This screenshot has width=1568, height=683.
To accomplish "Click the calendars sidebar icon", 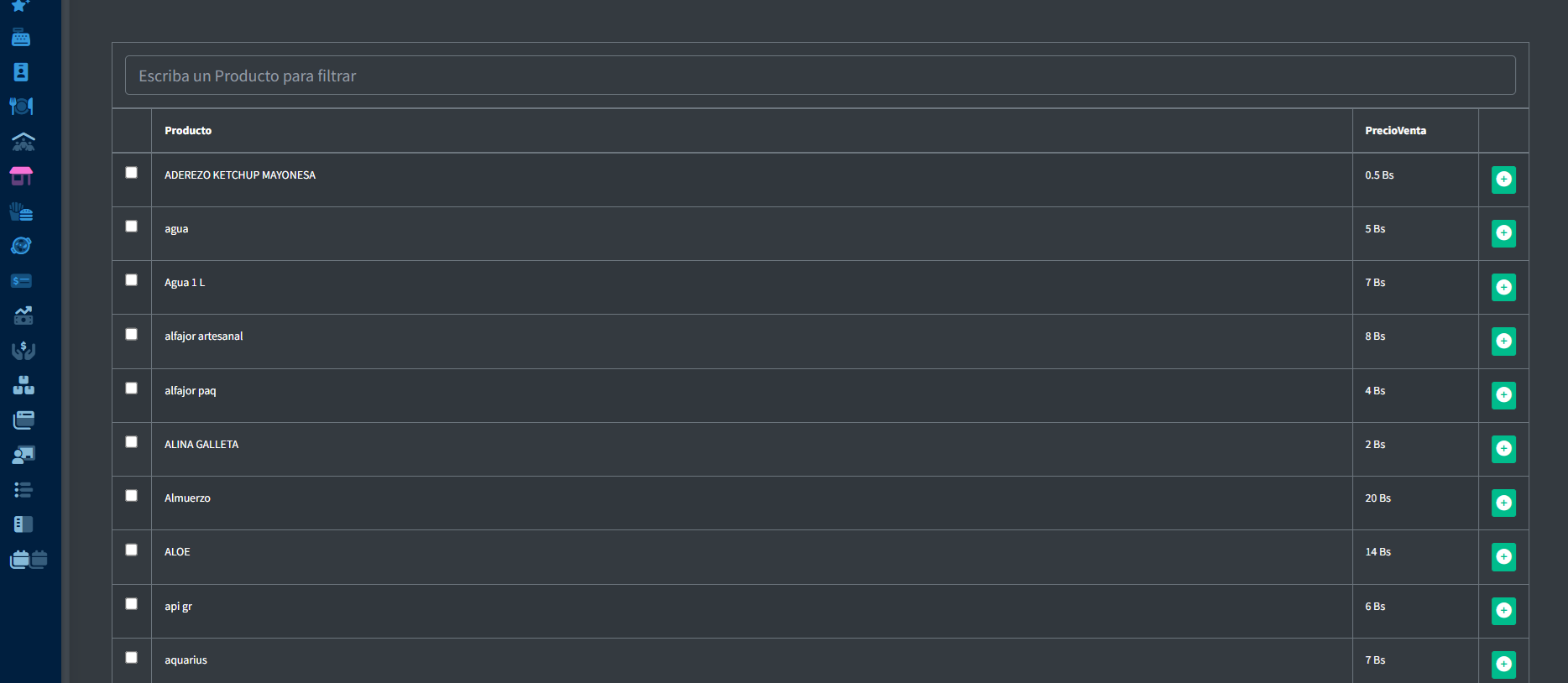I will coord(29,559).
